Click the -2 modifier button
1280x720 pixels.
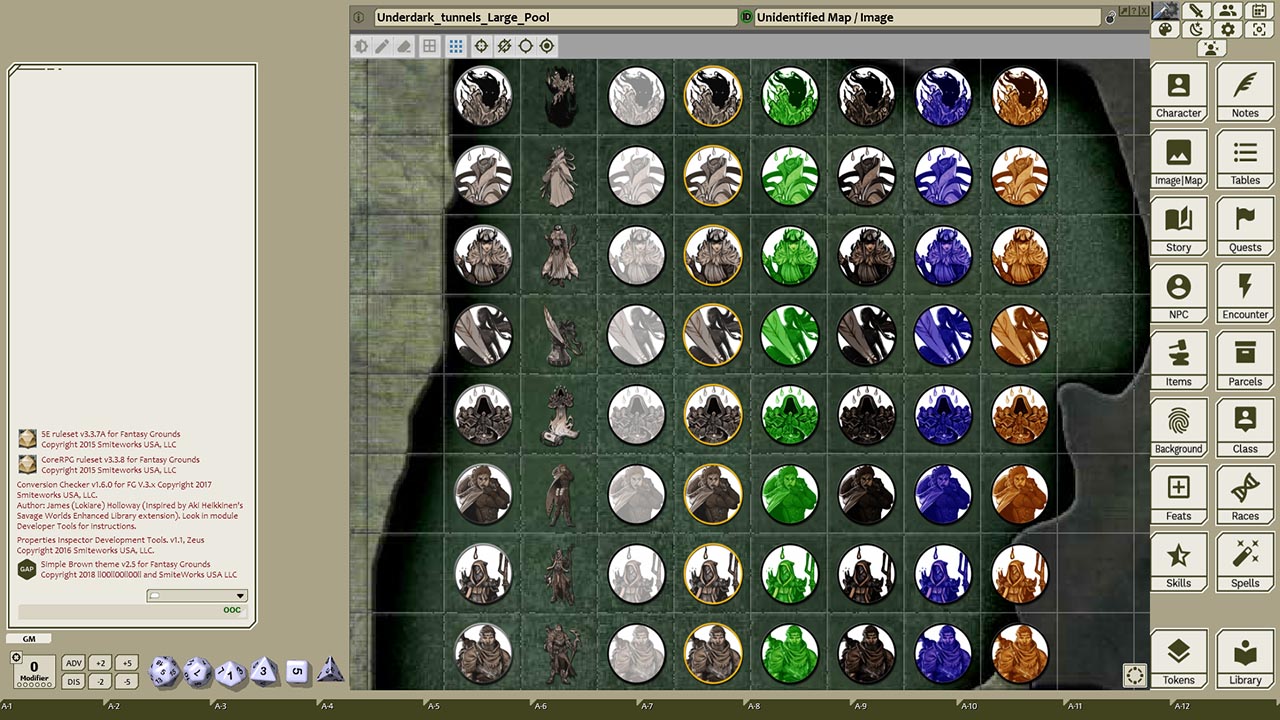[99, 681]
